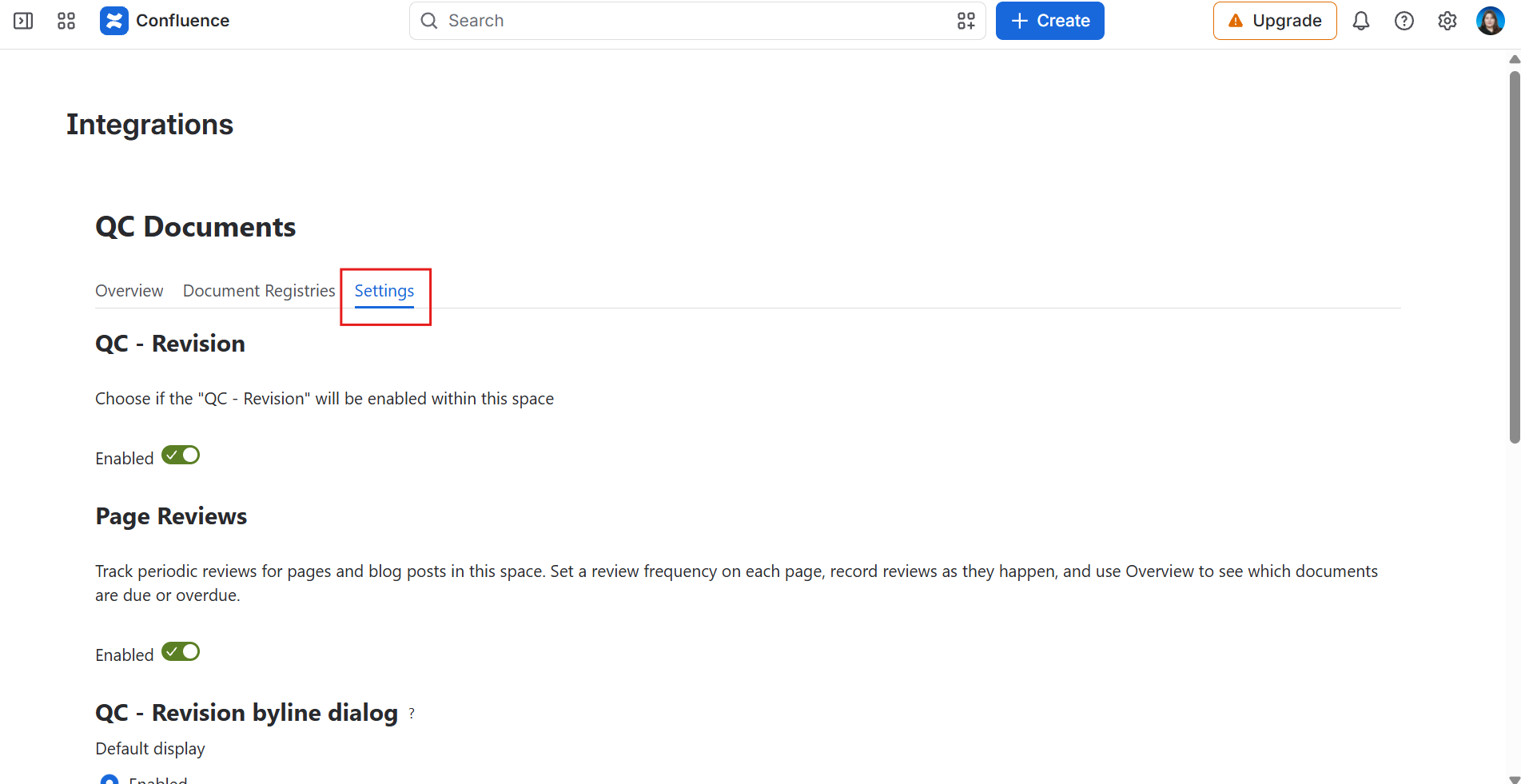Viewport: 1521px width, 784px height.
Task: Click the QC - Revision heading
Action: point(170,344)
